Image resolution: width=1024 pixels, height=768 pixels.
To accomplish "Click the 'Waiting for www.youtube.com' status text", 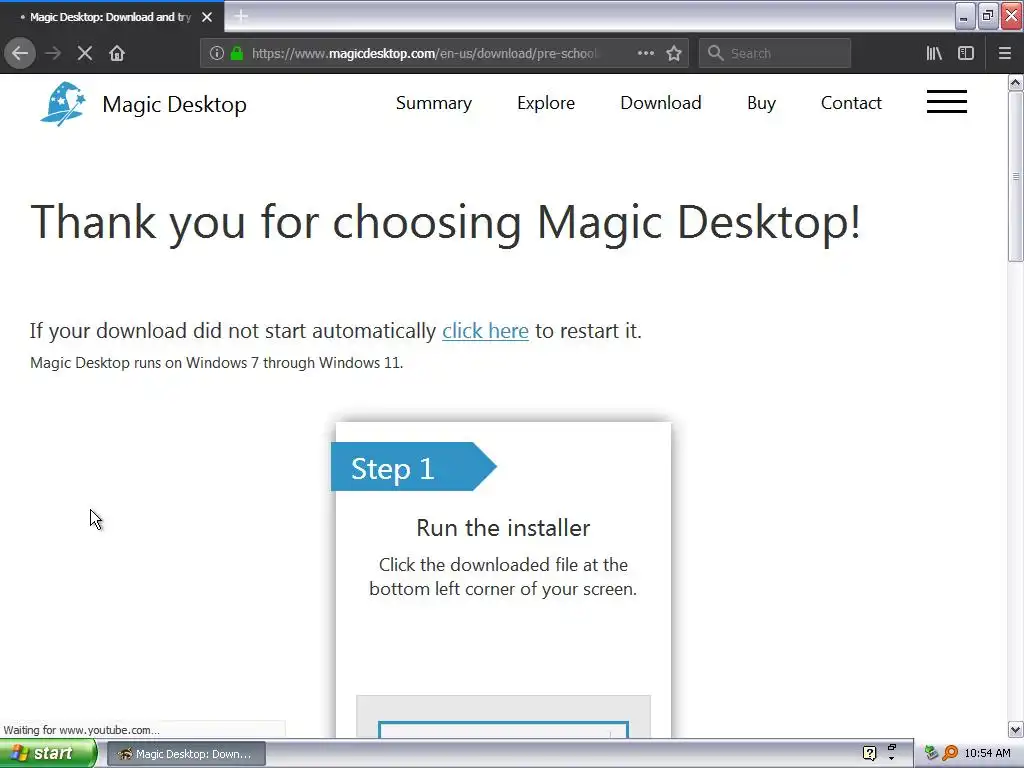I will [82, 730].
